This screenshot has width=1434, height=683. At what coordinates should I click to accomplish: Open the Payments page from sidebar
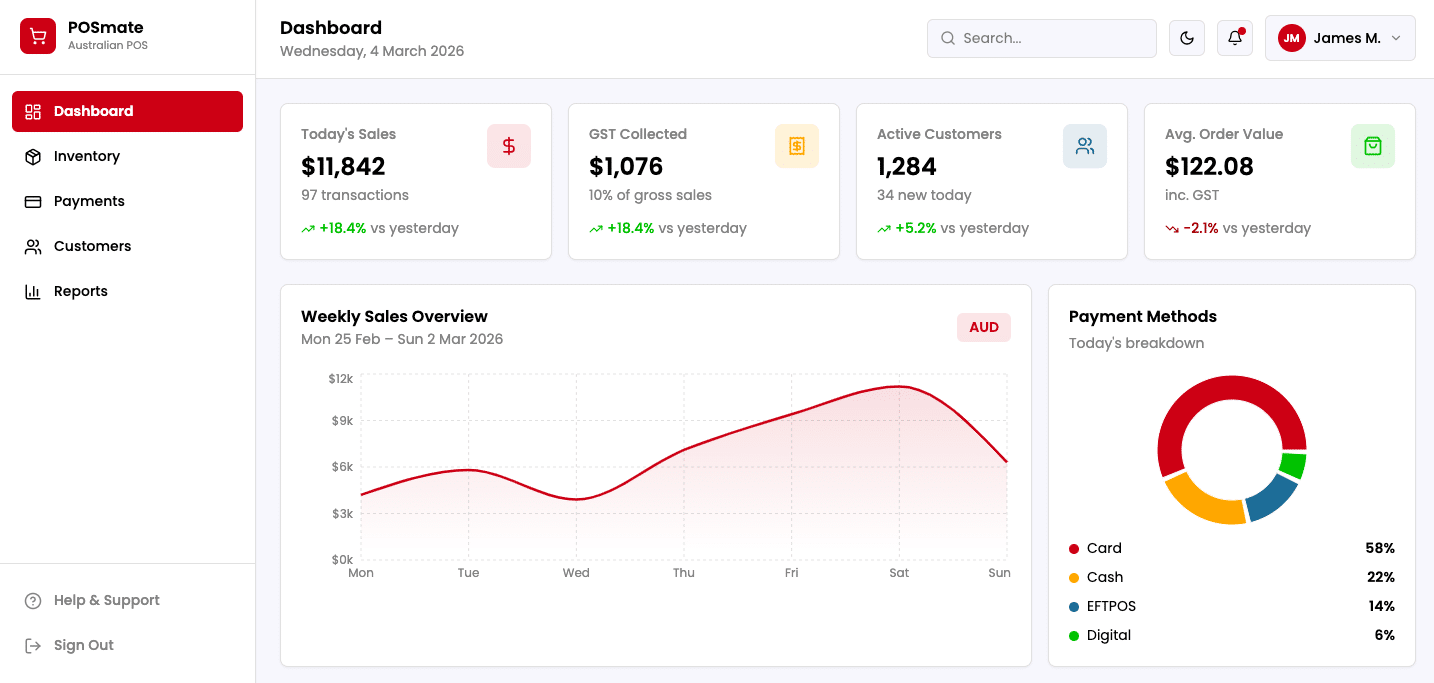coord(89,201)
